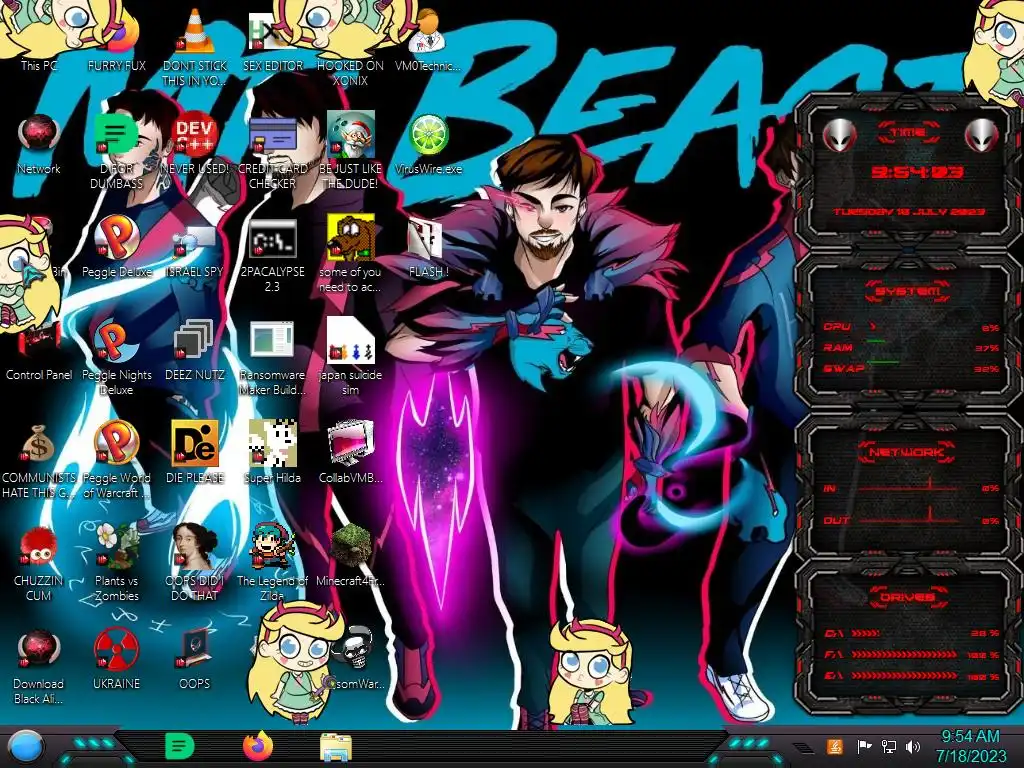Click the orange Java tray icon
This screenshot has width=1024, height=768.
[835, 747]
